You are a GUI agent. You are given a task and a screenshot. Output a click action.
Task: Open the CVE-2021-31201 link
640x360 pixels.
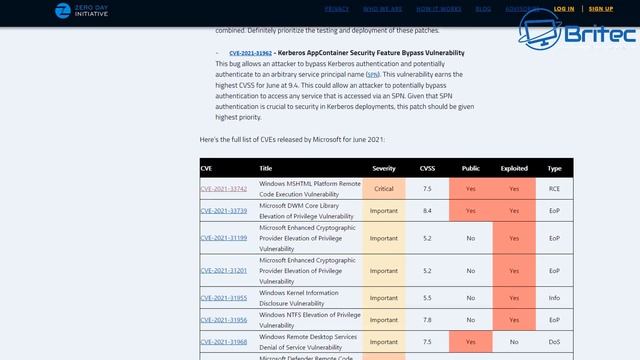[x=224, y=271]
